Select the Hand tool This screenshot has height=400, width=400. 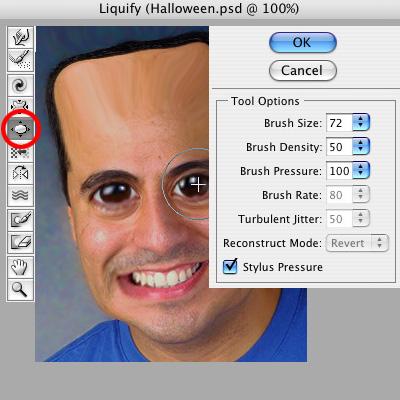pos(21,267)
